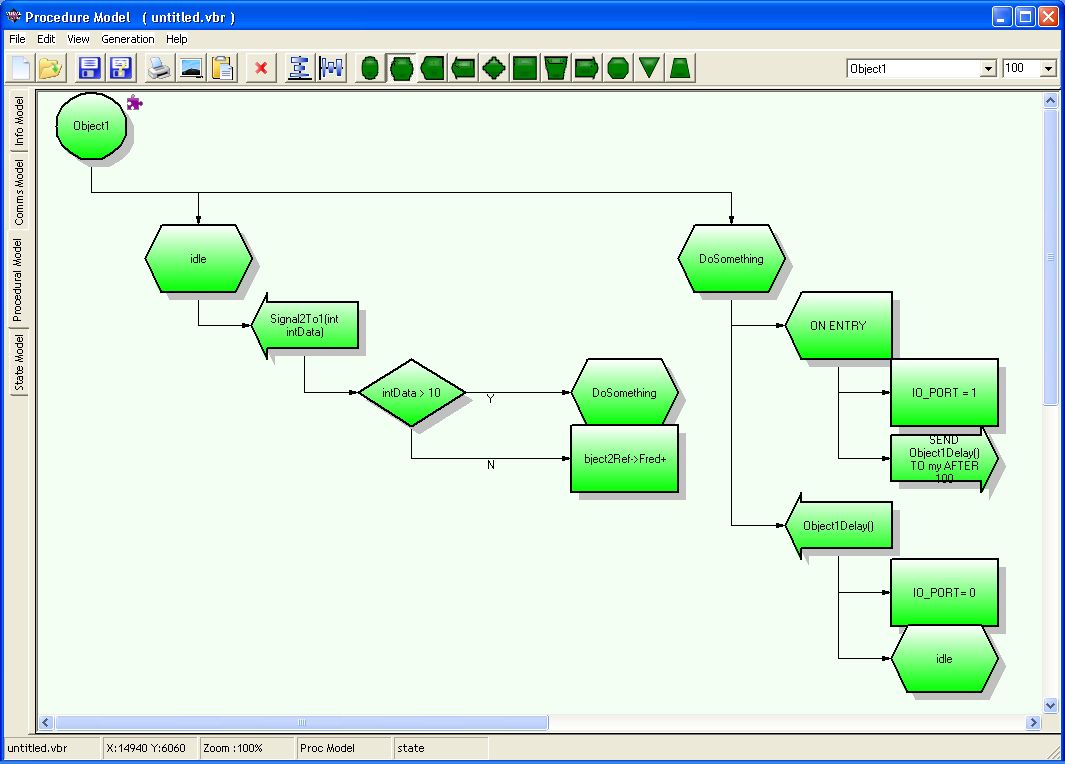1065x764 pixels.
Task: Open the zoom 100 dropdown
Action: pos(1048,69)
